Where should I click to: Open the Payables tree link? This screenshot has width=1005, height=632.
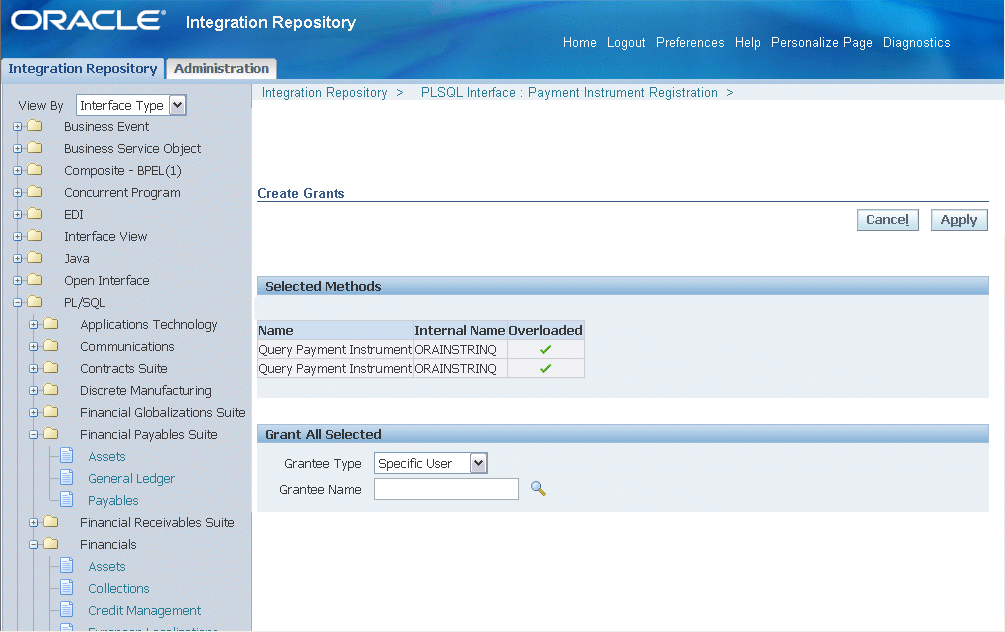(x=113, y=500)
